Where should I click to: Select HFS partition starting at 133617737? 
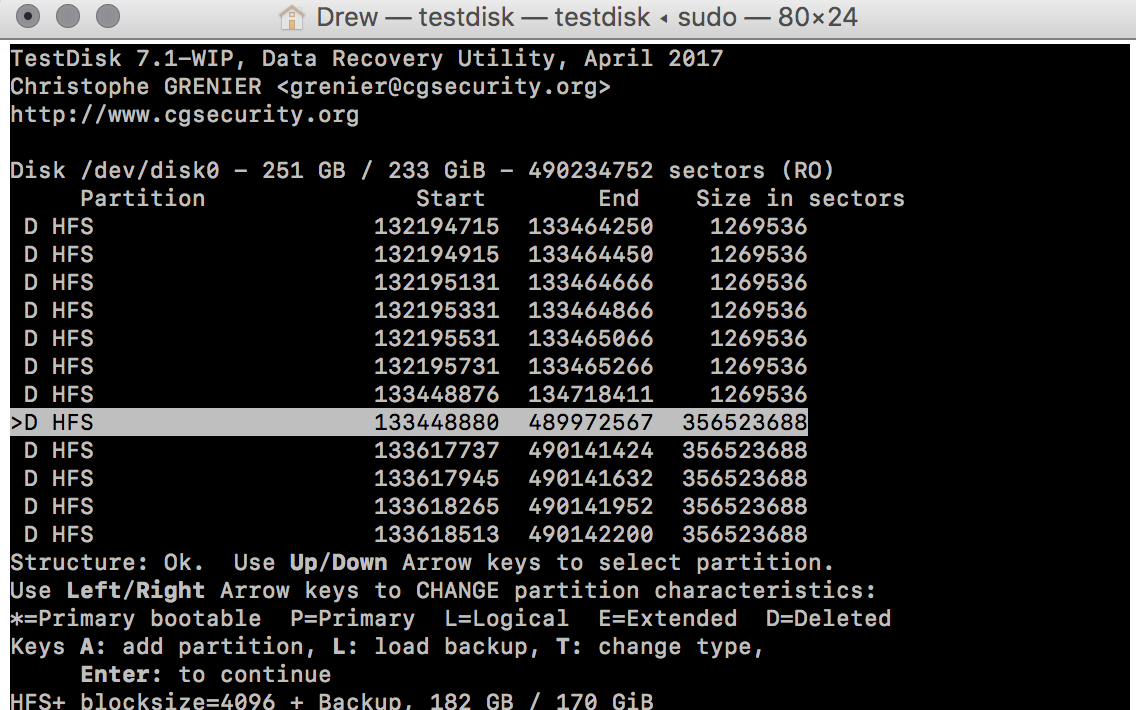[x=409, y=451]
